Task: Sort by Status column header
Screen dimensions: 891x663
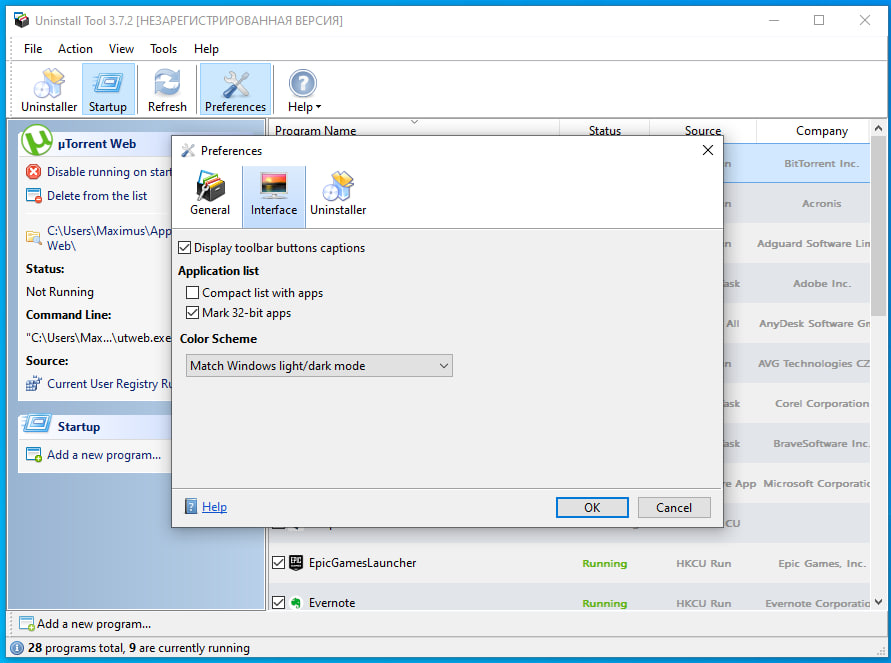Action: click(605, 131)
